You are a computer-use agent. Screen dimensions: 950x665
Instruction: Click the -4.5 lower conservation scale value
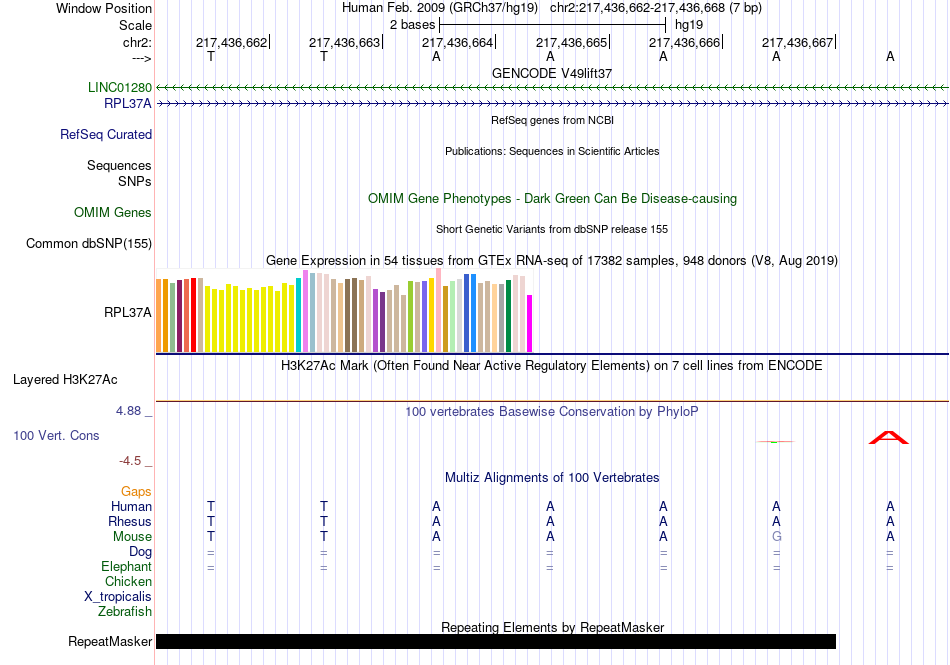pyautogui.click(x=130, y=461)
